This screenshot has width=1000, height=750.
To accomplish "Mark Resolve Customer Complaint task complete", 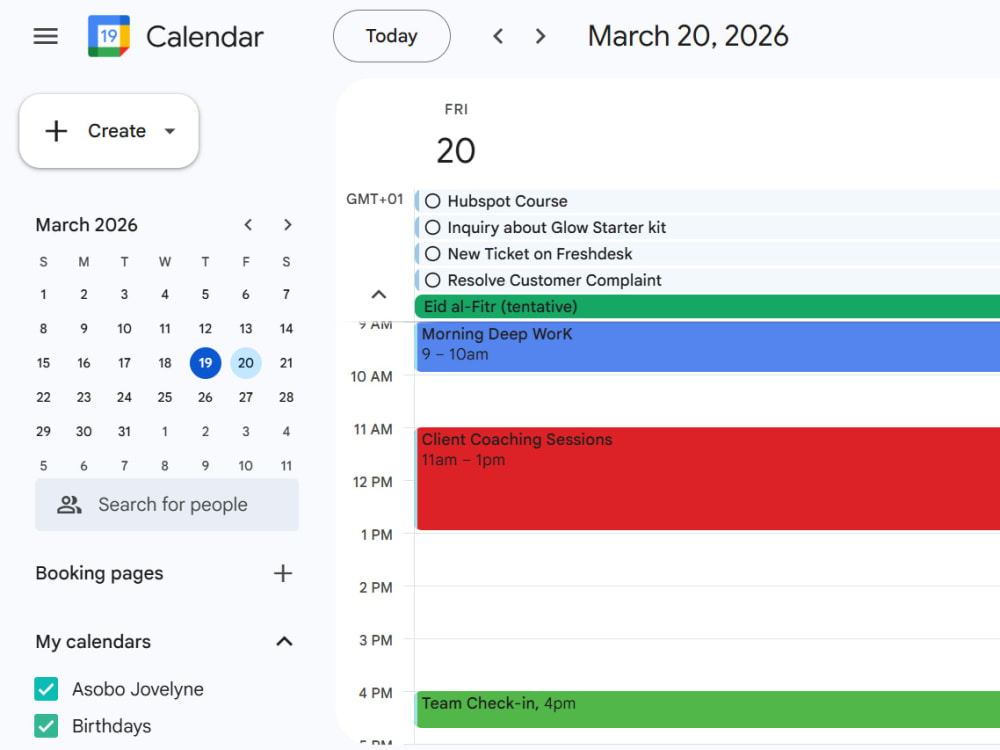I will pos(432,281).
